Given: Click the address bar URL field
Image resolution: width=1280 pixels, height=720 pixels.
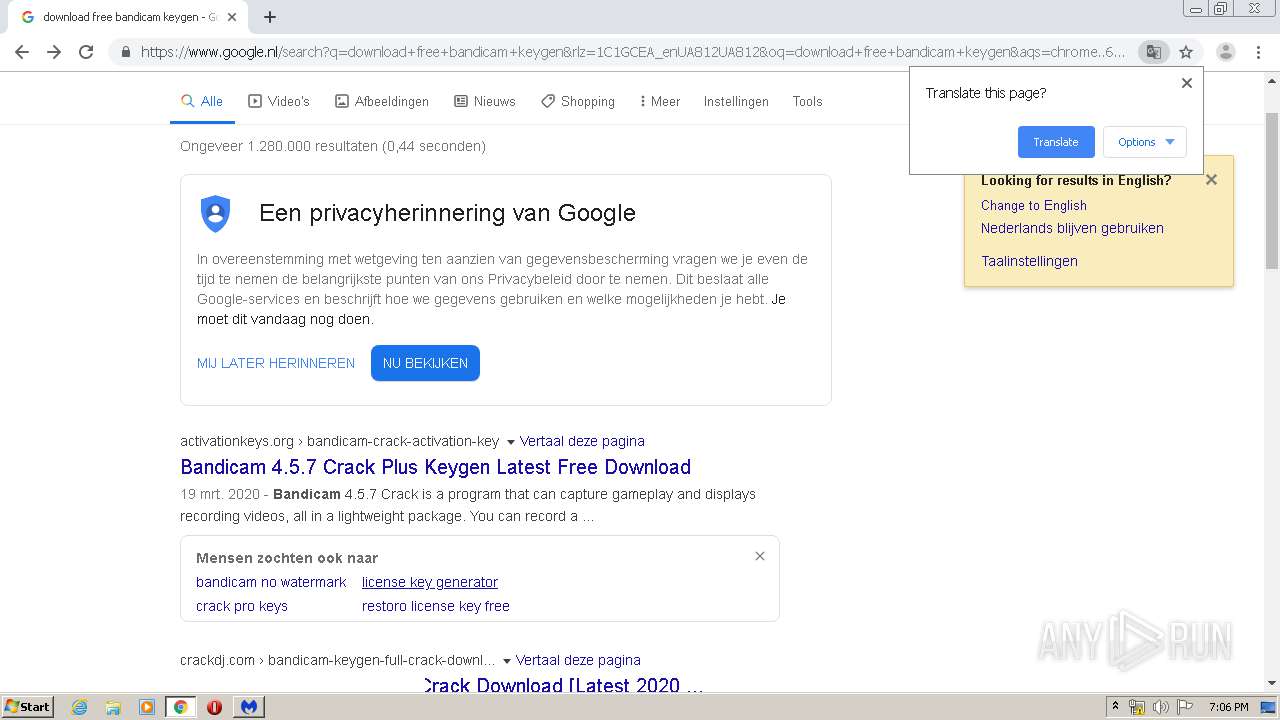Looking at the screenshot, I should [633, 52].
